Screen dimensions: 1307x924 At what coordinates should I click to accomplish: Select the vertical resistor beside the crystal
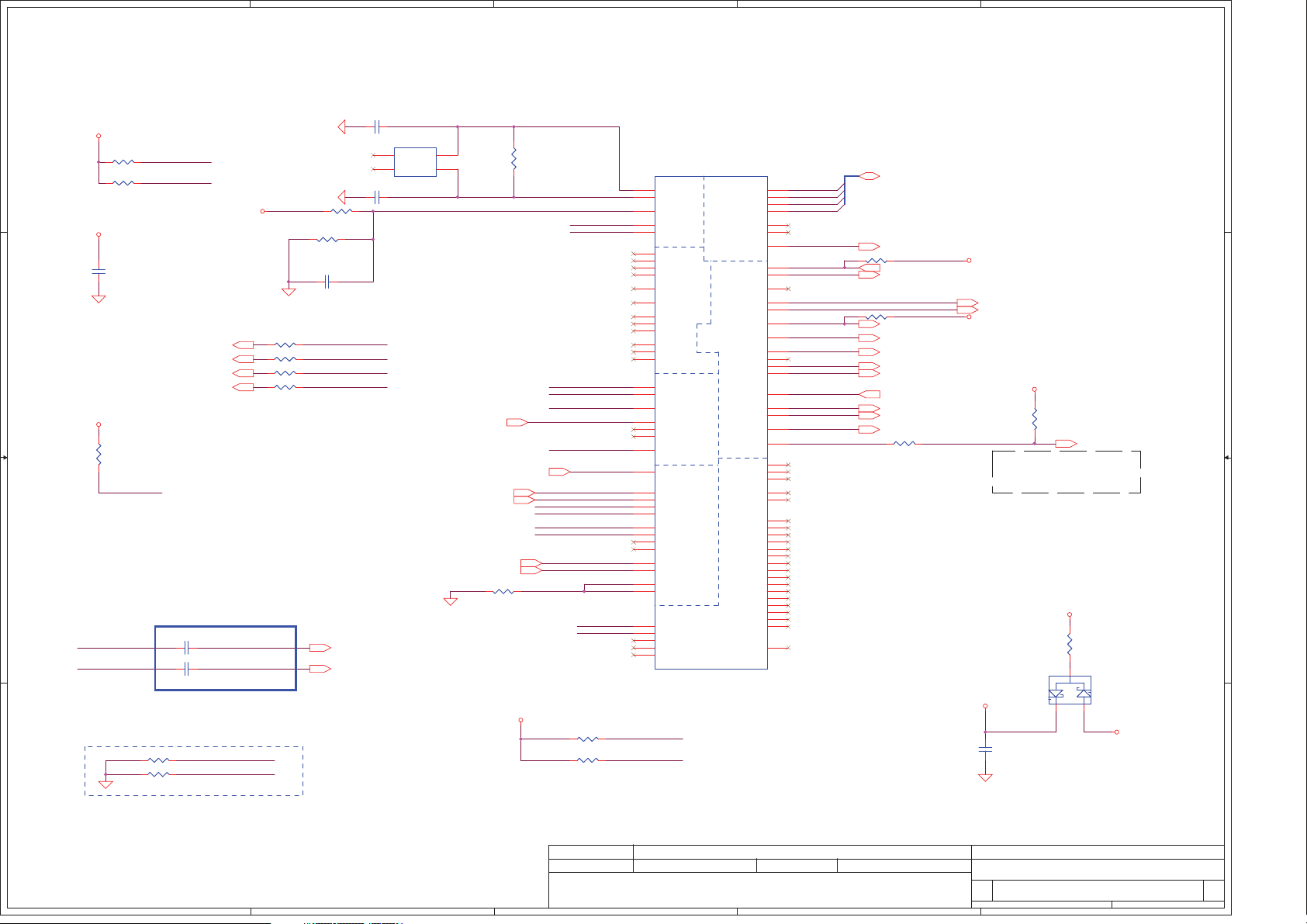[513, 160]
